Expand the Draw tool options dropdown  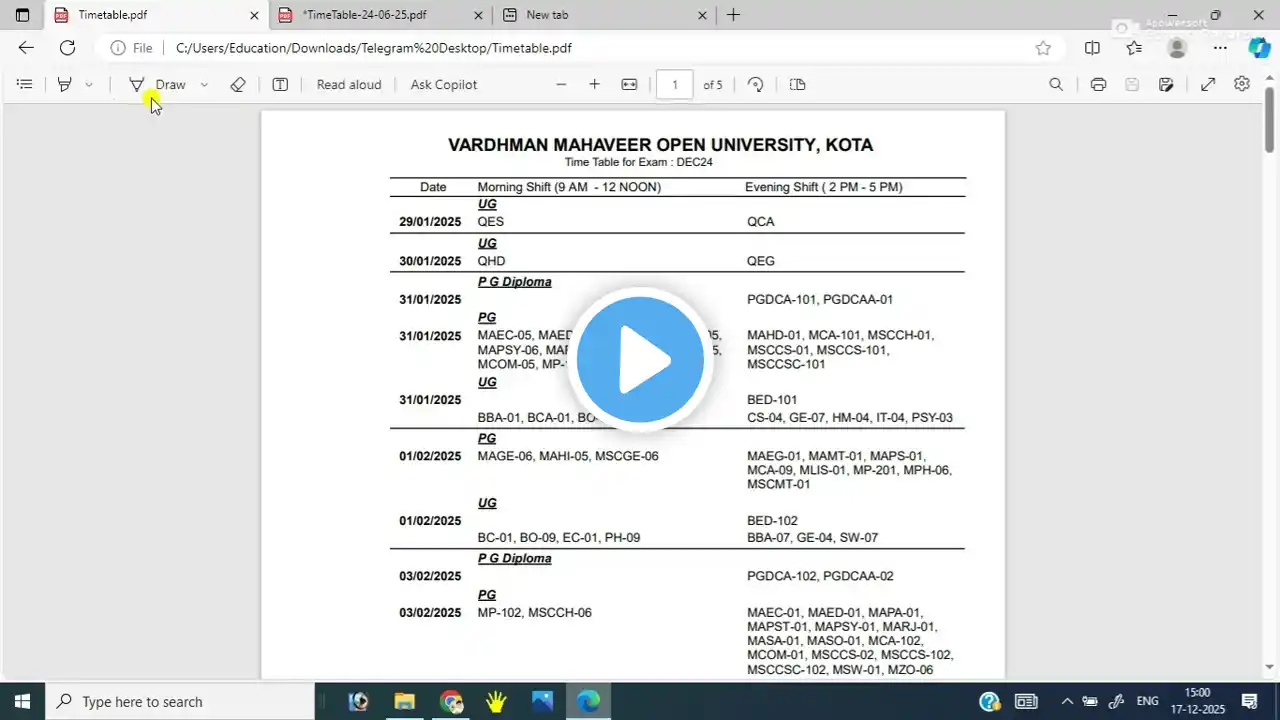point(204,85)
